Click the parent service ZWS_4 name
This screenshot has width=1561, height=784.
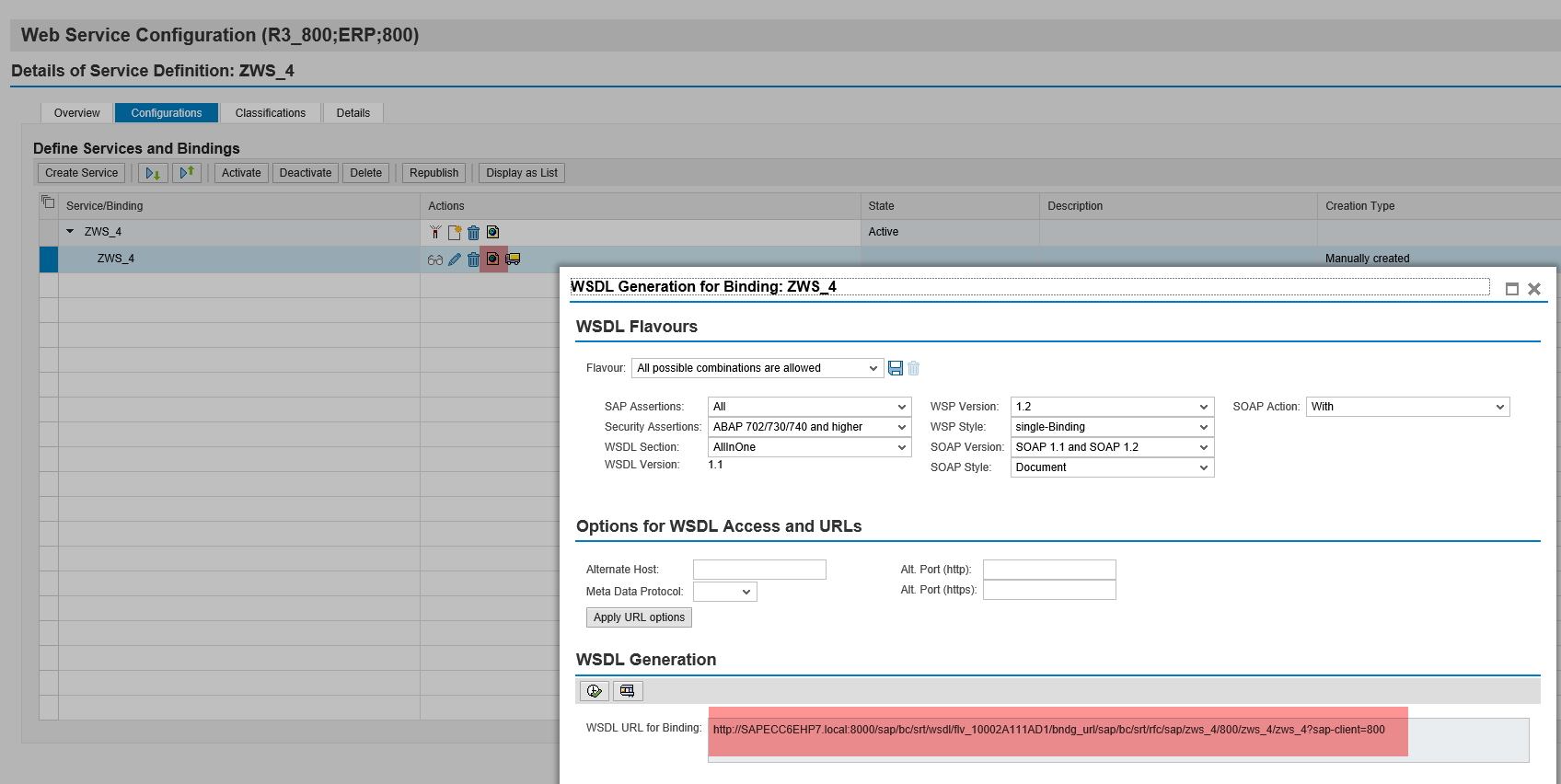[x=103, y=232]
